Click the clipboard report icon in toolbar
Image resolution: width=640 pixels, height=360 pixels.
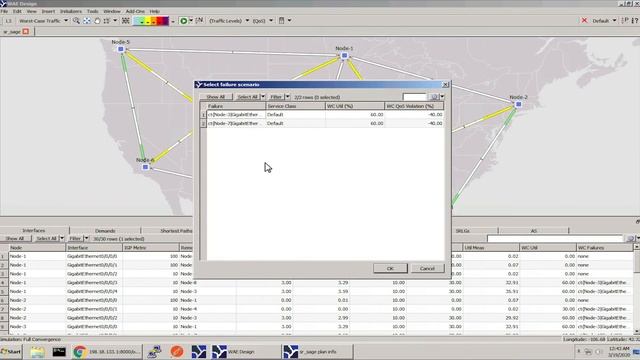pyautogui.click(x=281, y=20)
